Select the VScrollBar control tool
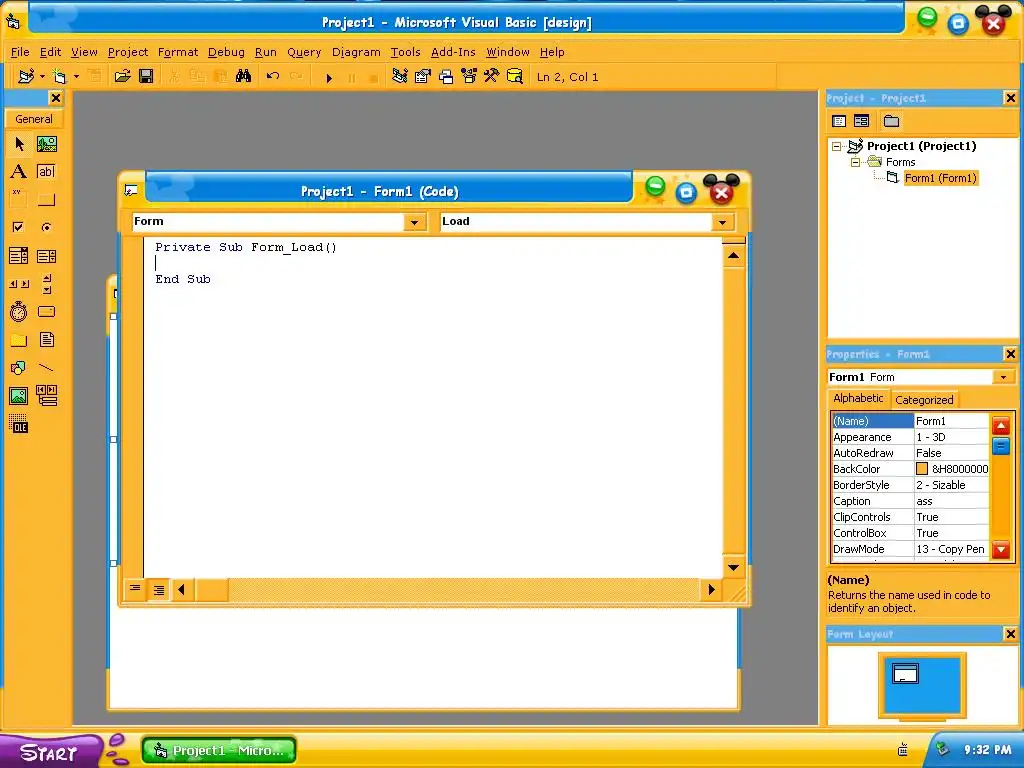The height and width of the screenshot is (768, 1024). (x=46, y=283)
